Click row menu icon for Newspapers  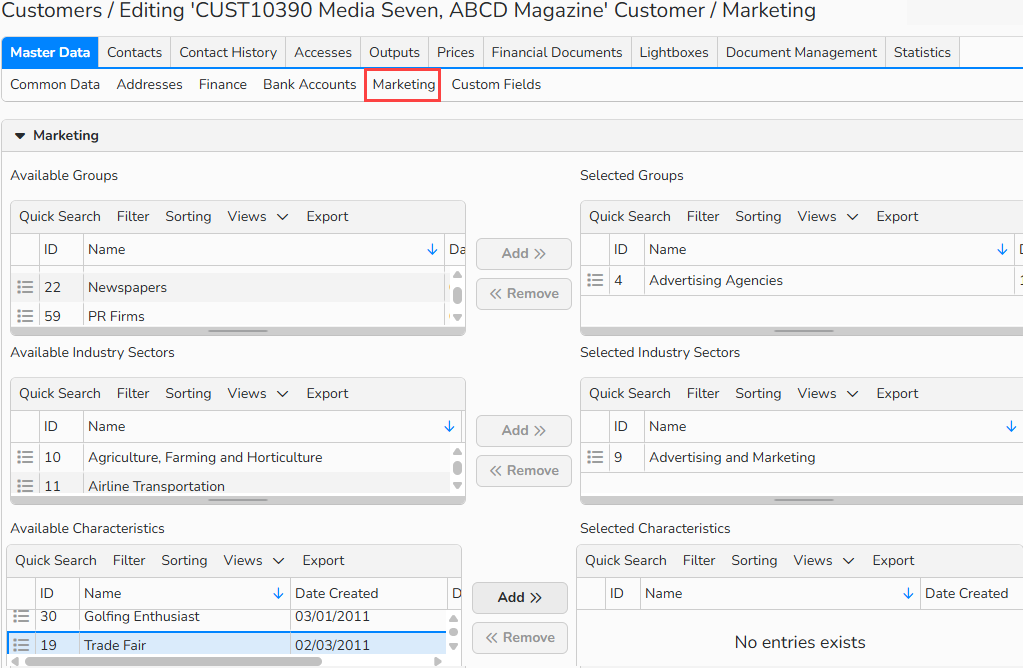pyautogui.click(x=25, y=287)
